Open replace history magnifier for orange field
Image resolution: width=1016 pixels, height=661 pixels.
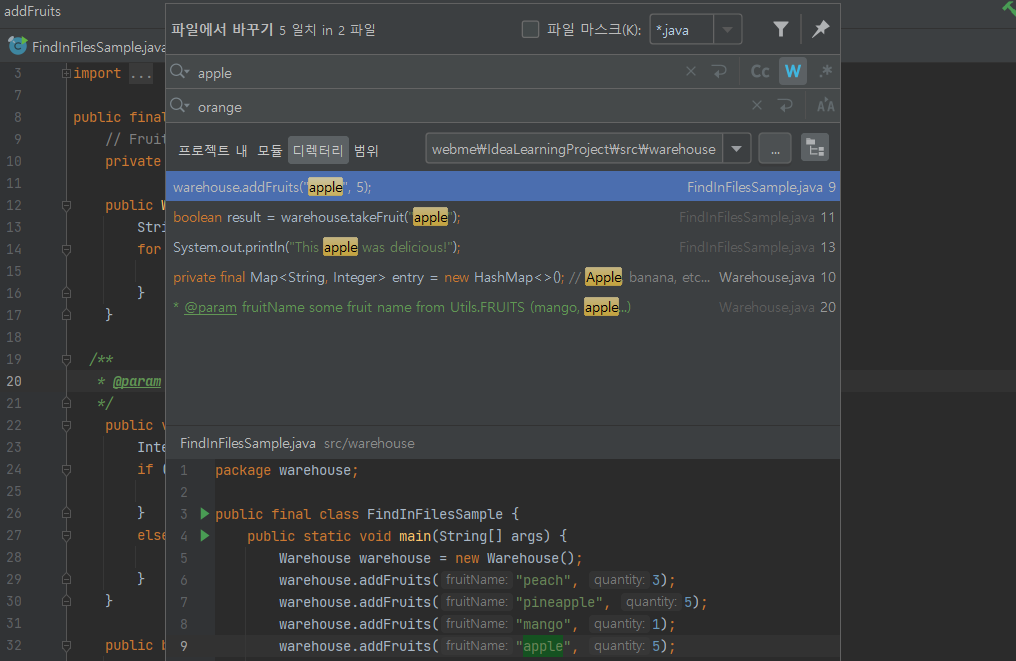(x=179, y=105)
